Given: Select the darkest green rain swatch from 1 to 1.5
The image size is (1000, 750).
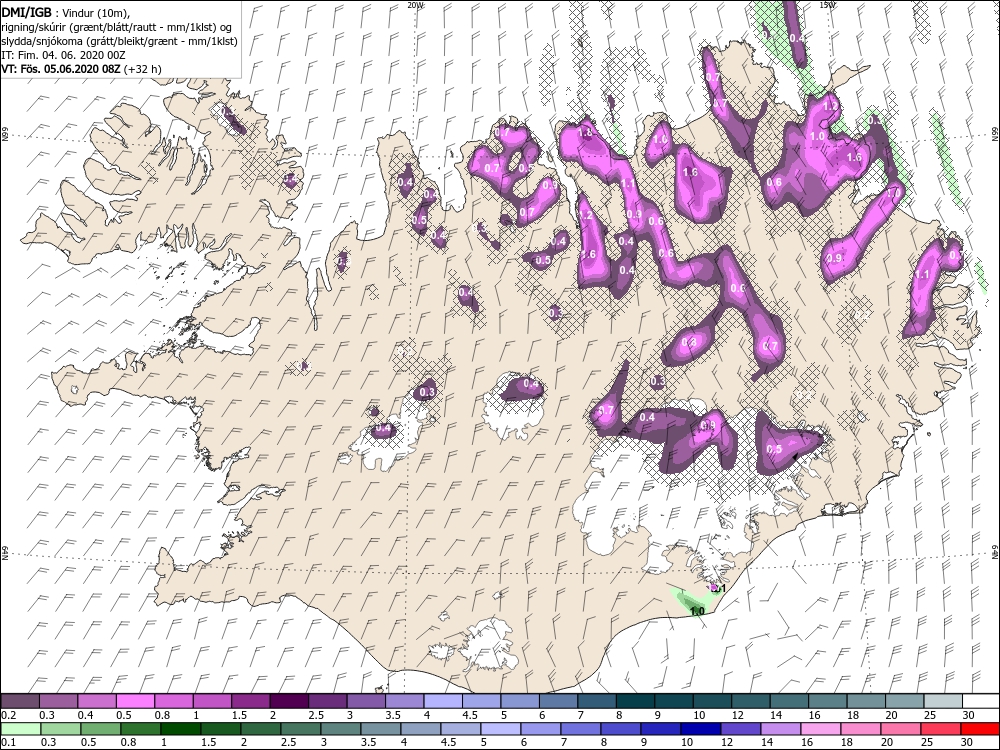Looking at the screenshot, I should point(180,728).
